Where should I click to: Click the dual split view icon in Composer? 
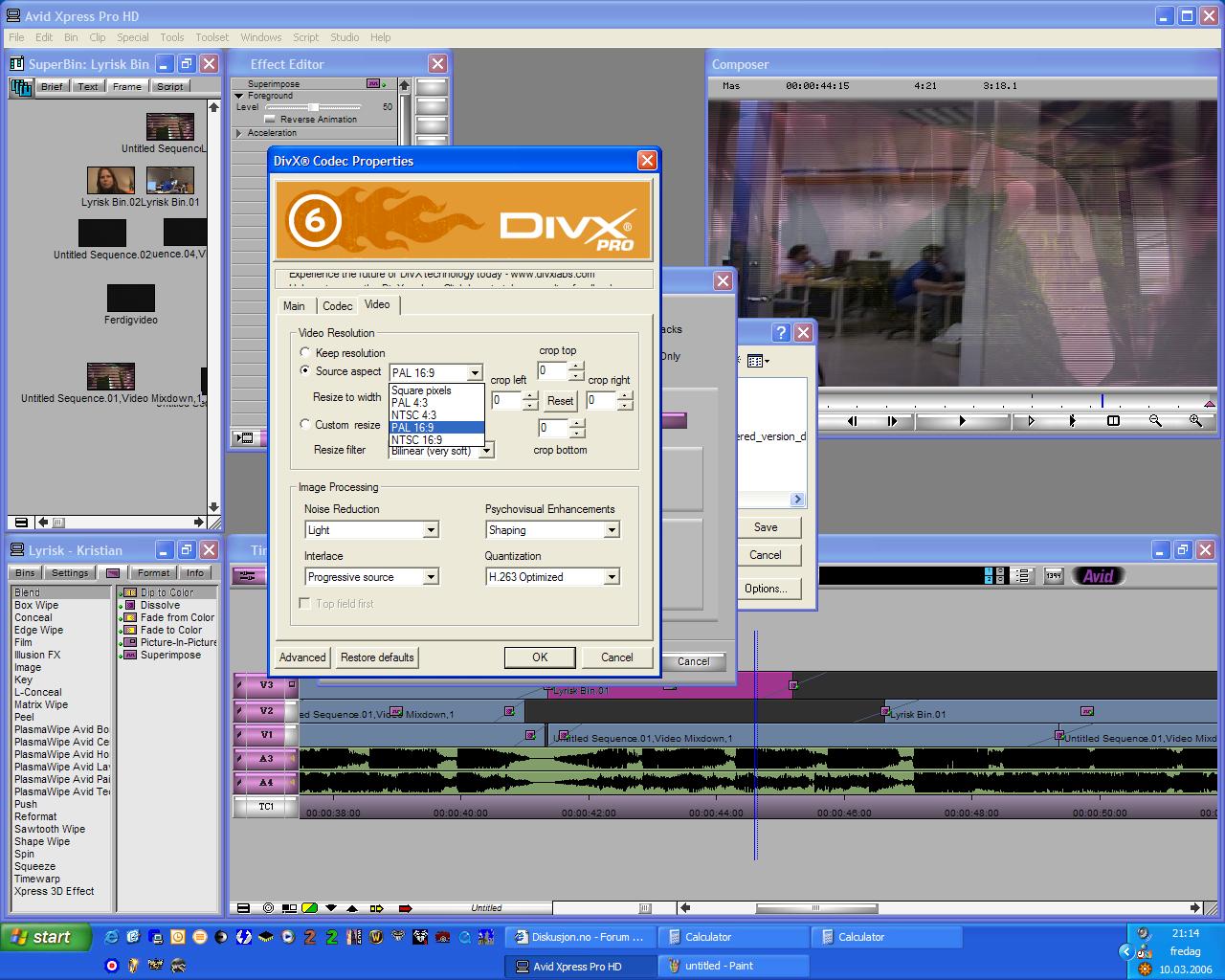(x=1113, y=420)
